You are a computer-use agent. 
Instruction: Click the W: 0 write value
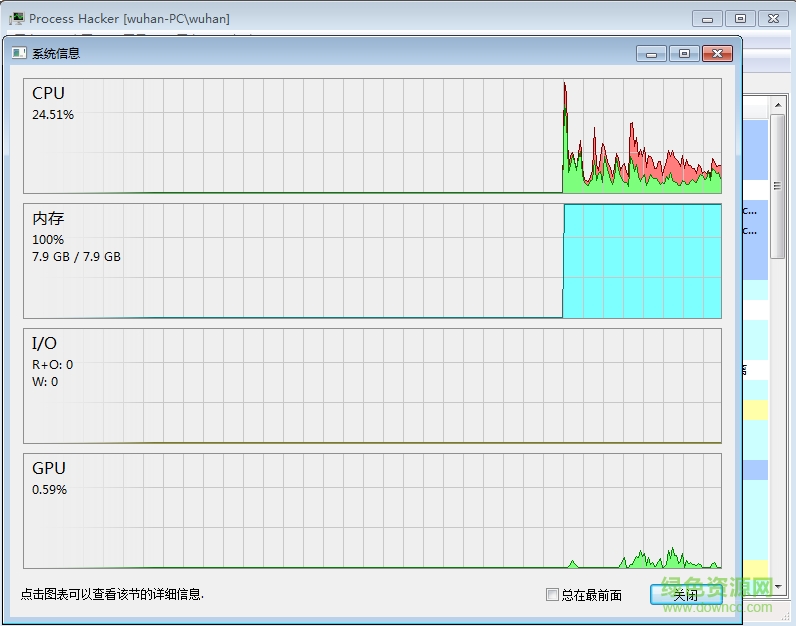(45, 382)
